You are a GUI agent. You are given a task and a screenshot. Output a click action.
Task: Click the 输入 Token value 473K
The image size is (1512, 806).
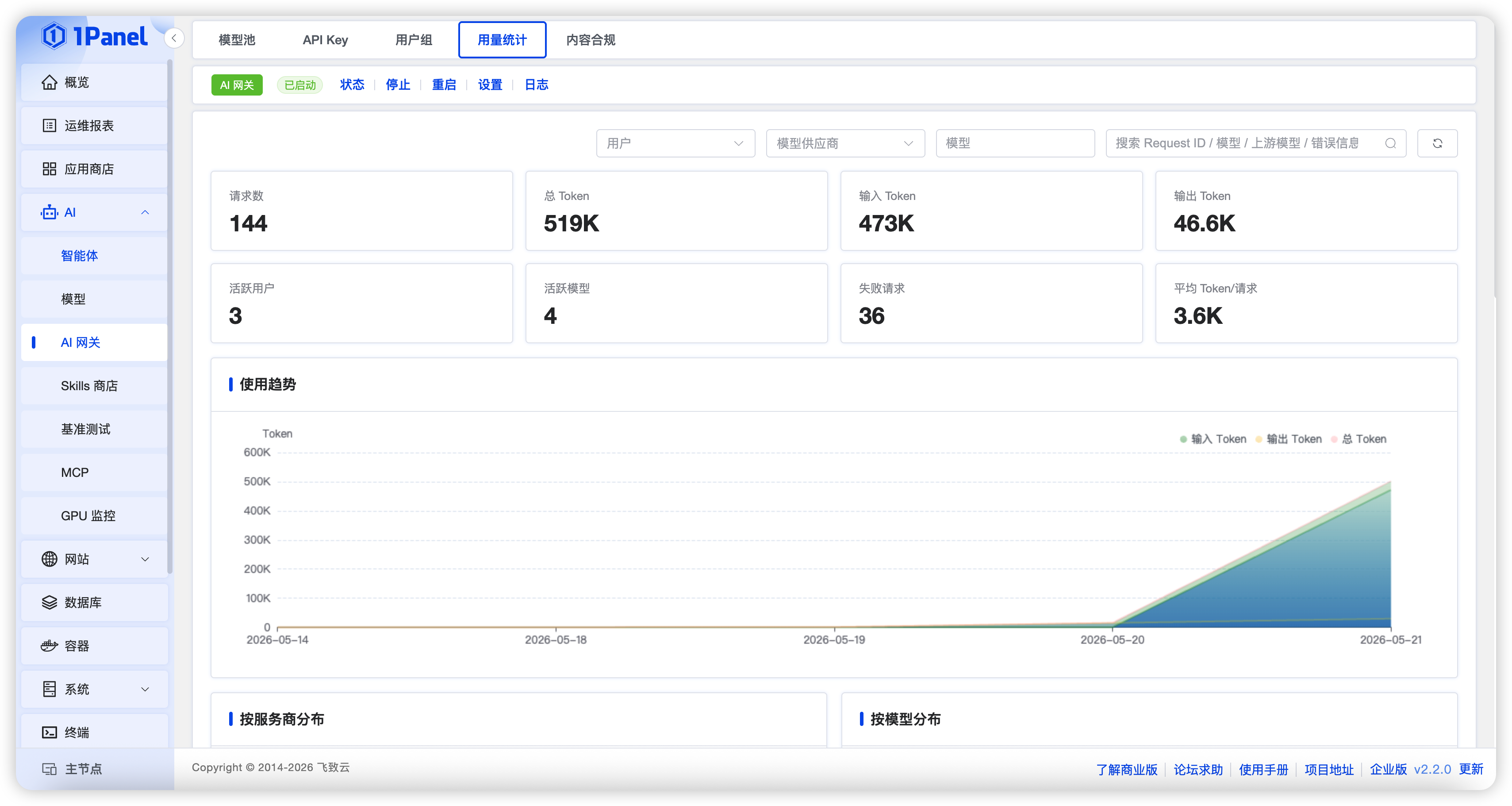pyautogui.click(x=886, y=223)
